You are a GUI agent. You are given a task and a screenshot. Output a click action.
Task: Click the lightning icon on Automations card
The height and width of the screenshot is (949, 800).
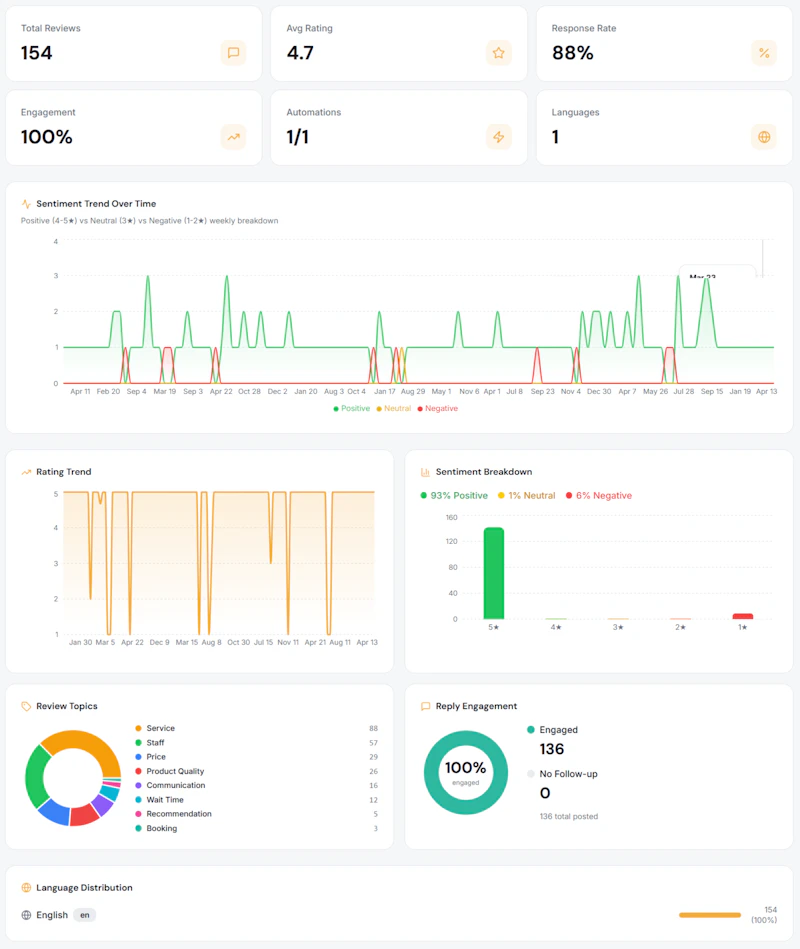coord(498,137)
